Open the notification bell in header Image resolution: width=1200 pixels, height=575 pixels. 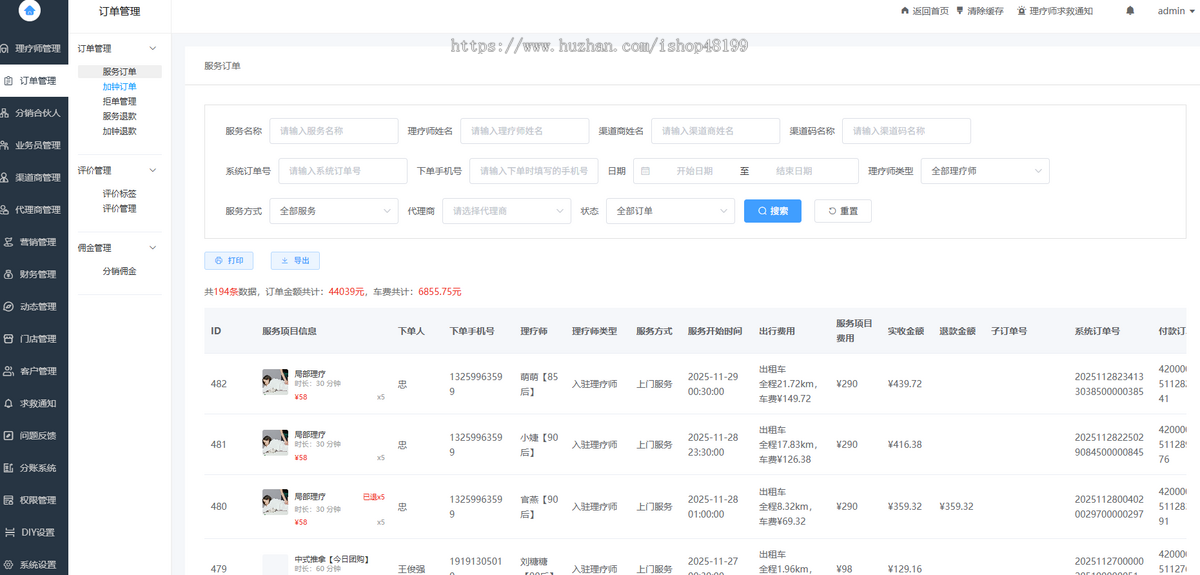1130,11
